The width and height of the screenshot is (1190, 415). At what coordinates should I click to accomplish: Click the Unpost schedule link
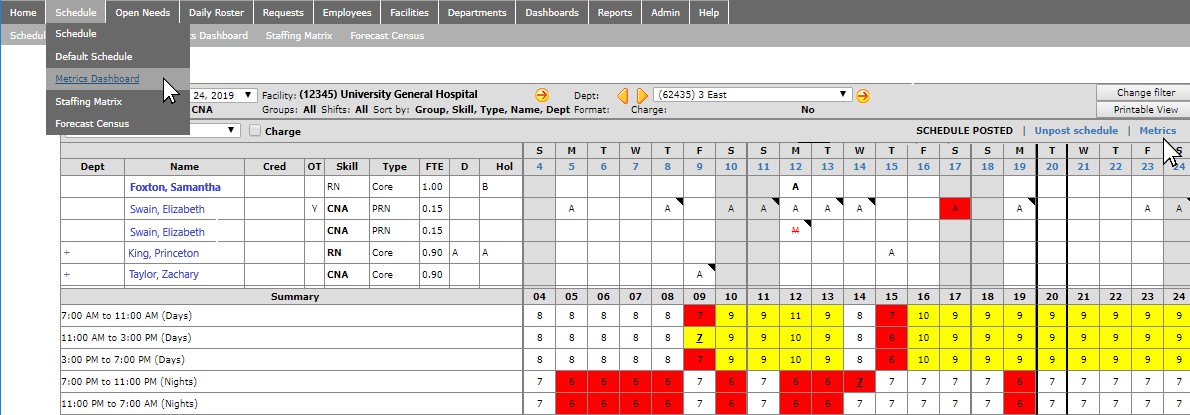(x=1076, y=131)
